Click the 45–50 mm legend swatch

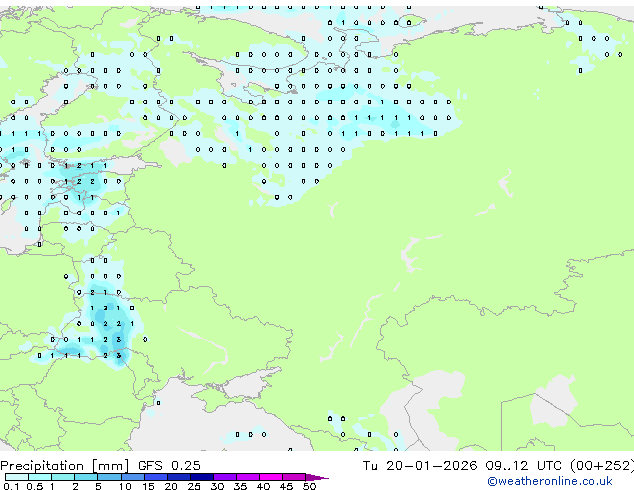pos(294,477)
